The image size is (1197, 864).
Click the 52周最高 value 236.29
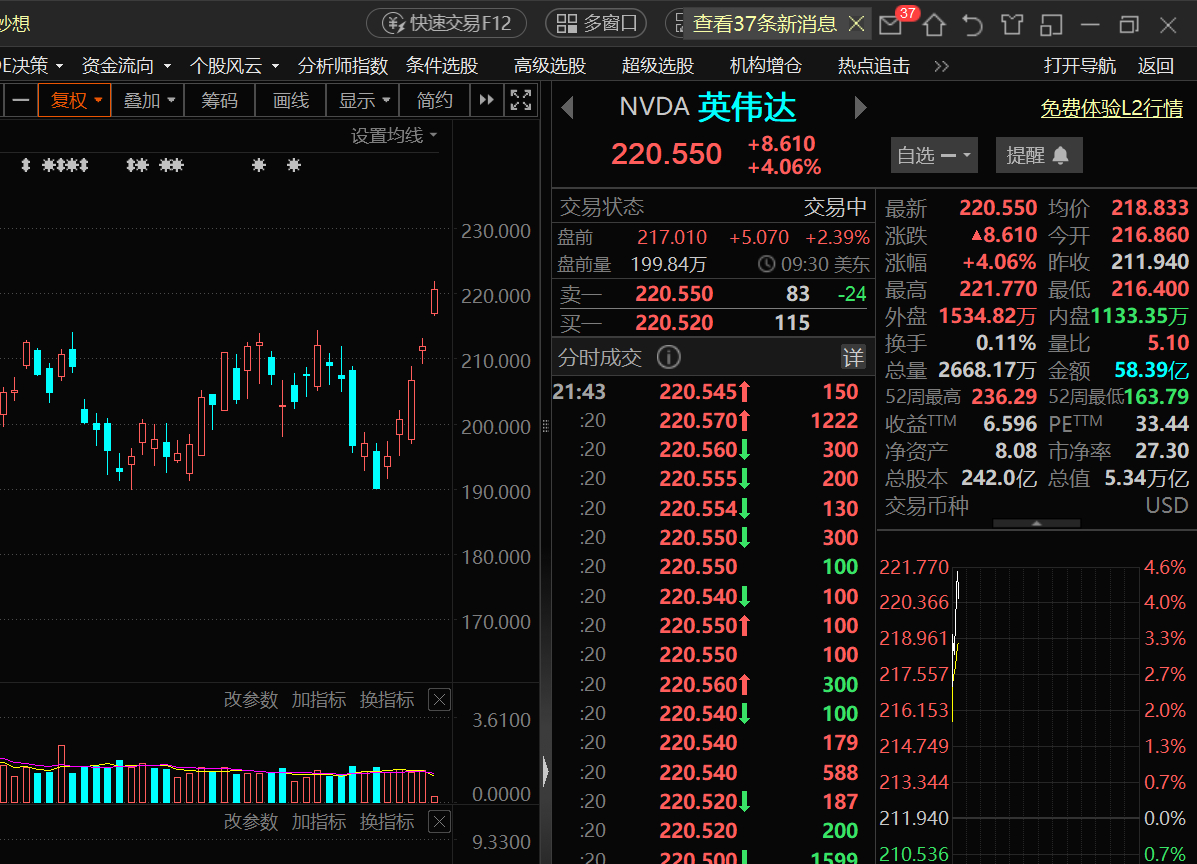(x=1004, y=397)
